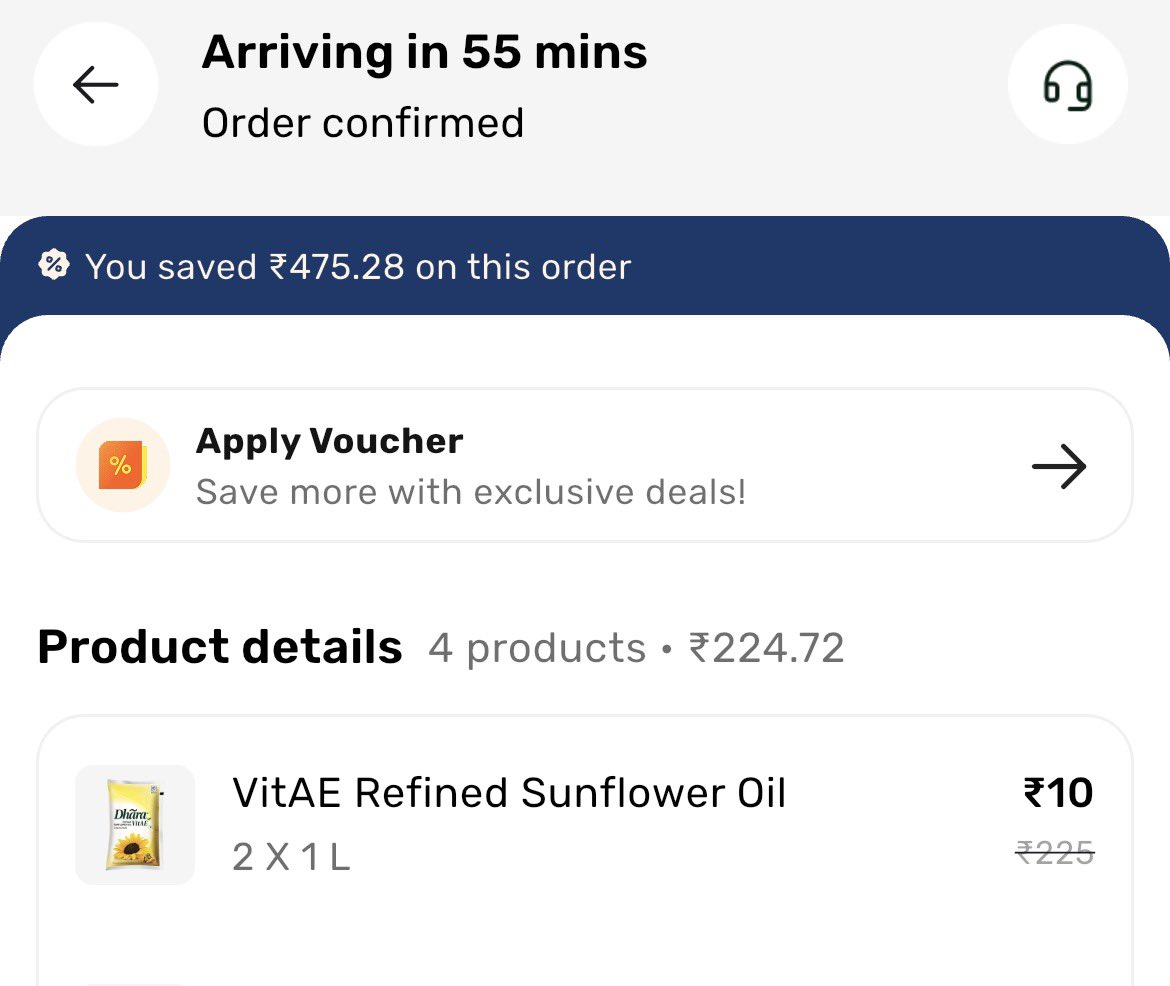Image resolution: width=1170 pixels, height=986 pixels.
Task: Tap the sunflower oil product card
Action: pyautogui.click(x=585, y=851)
